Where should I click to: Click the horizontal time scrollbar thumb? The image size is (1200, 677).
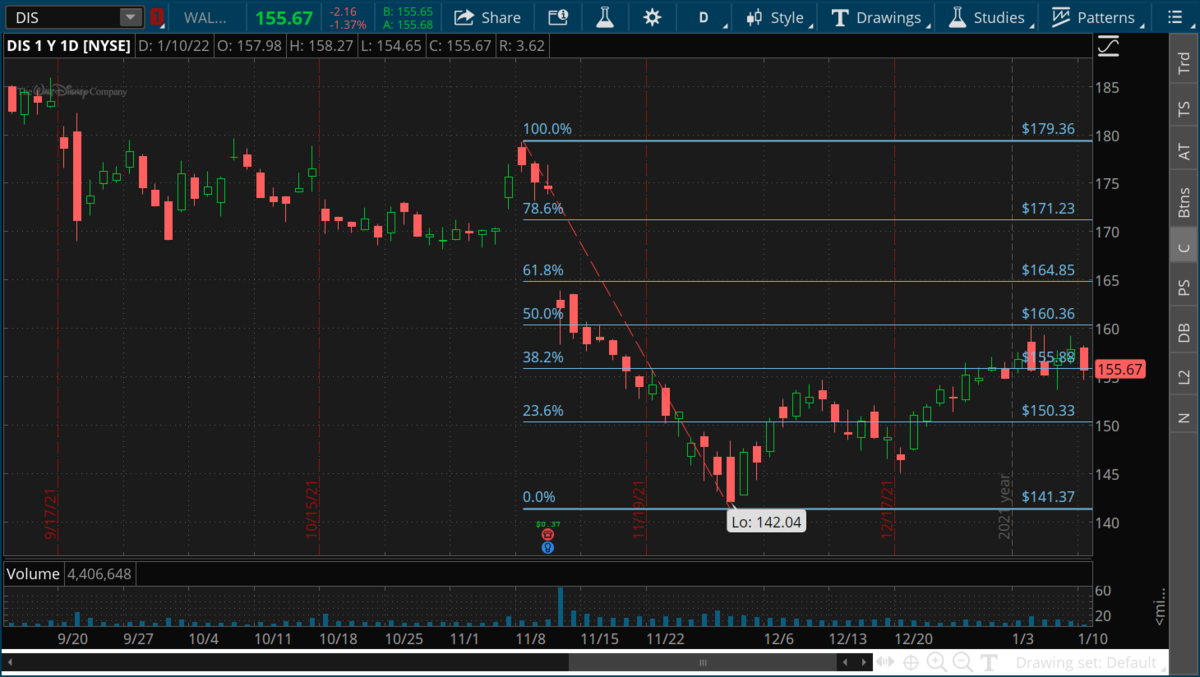click(703, 662)
